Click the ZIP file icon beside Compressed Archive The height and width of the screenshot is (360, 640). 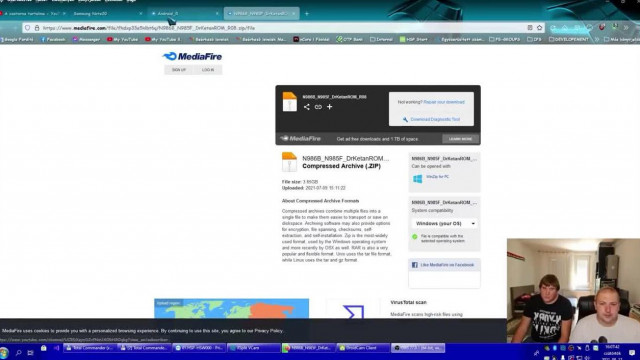pos(289,162)
